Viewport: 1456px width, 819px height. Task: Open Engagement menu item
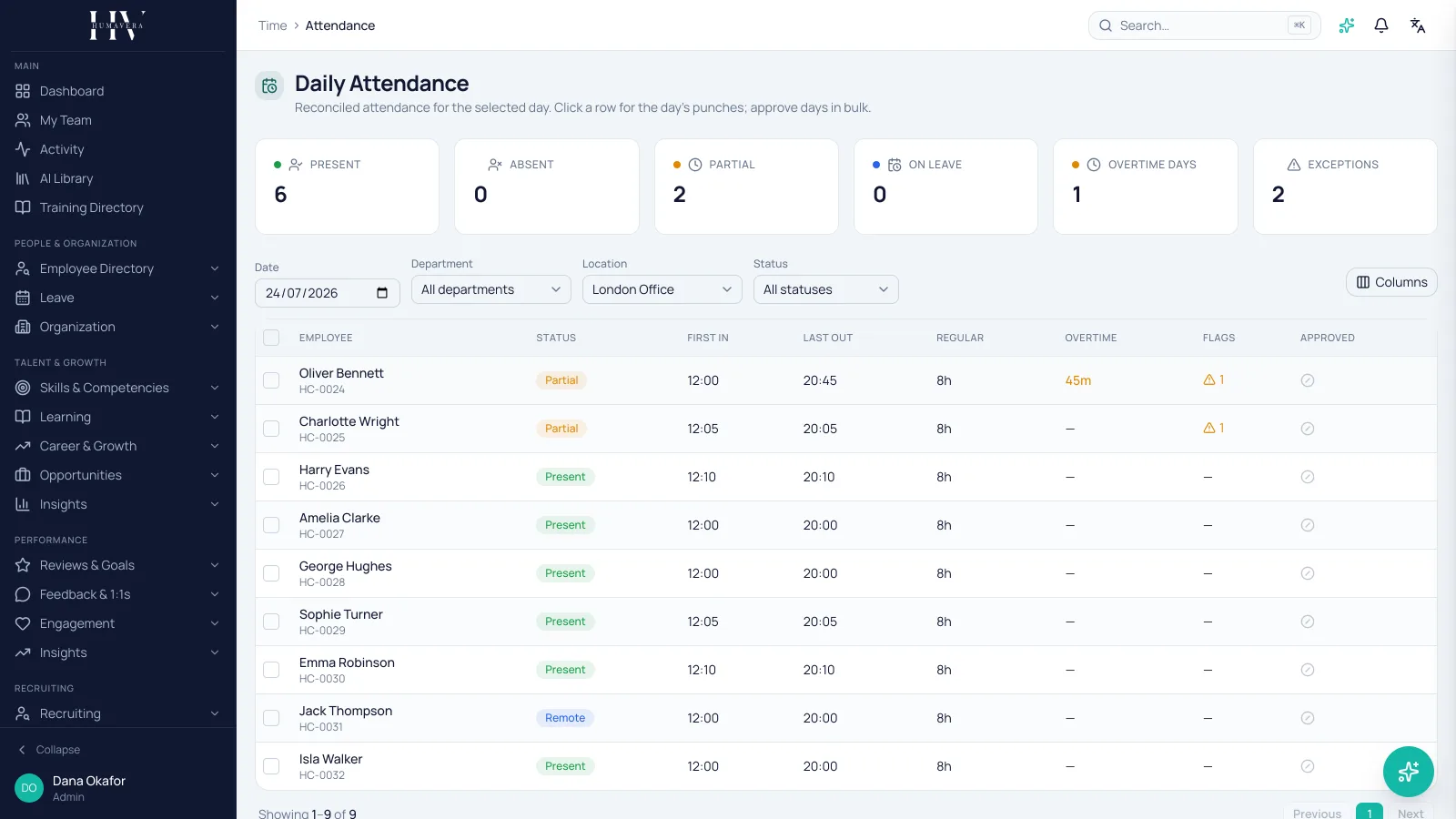coord(118,623)
